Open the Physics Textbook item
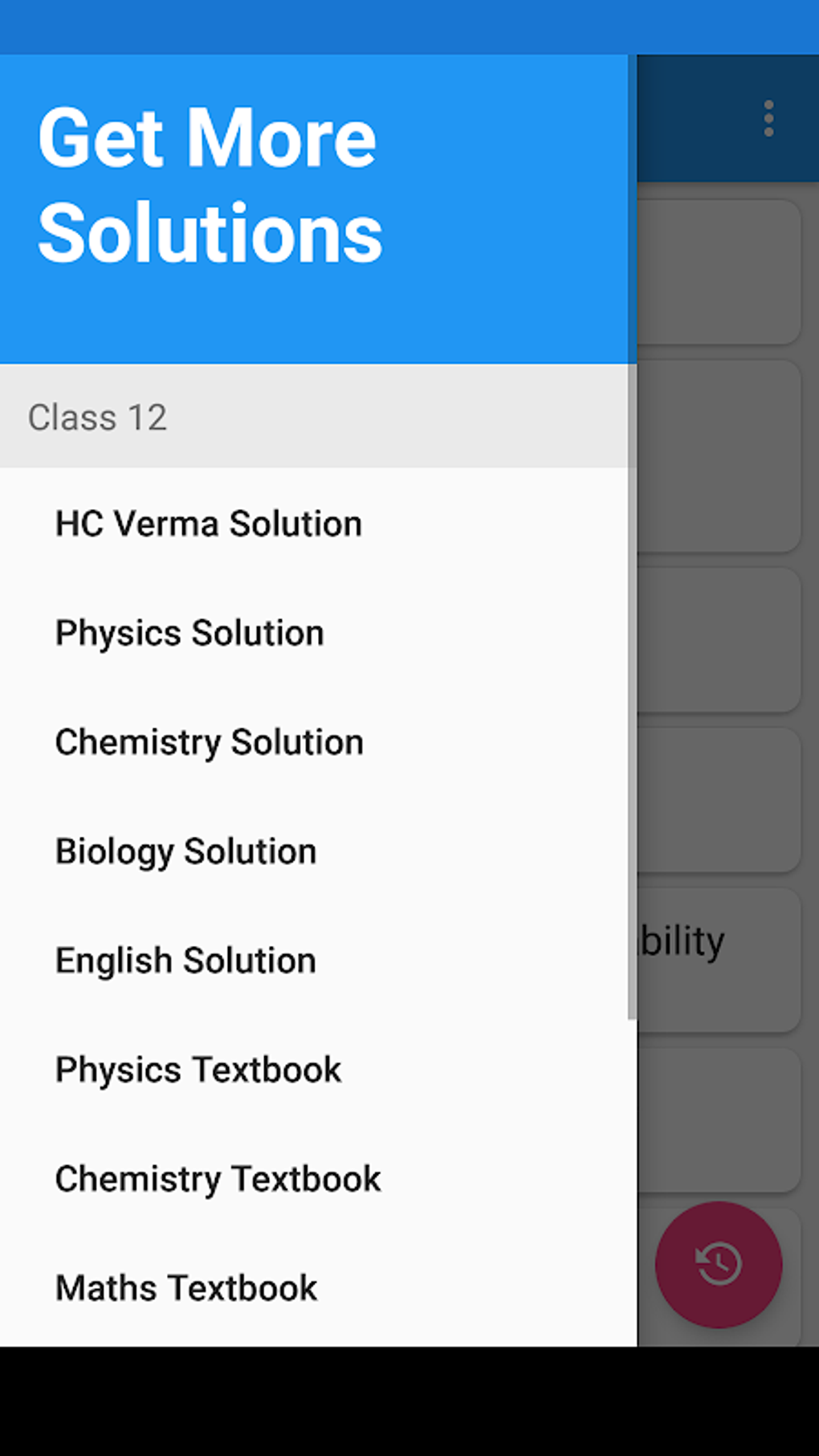 point(198,1070)
